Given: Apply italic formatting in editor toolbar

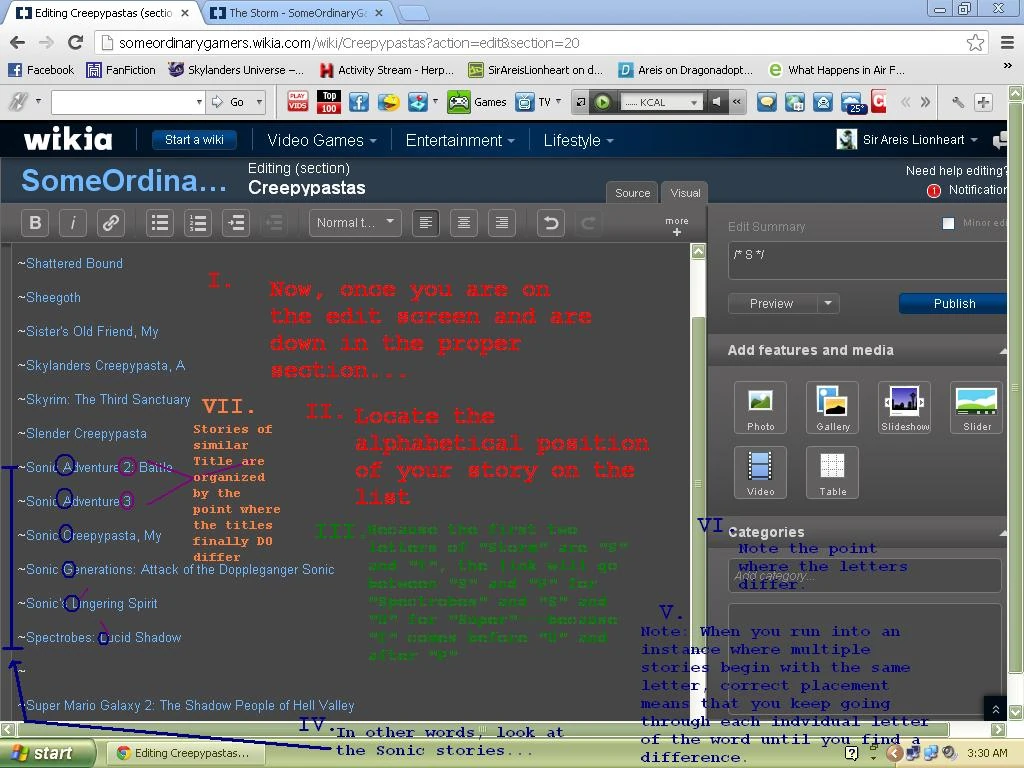Looking at the screenshot, I should 73,223.
